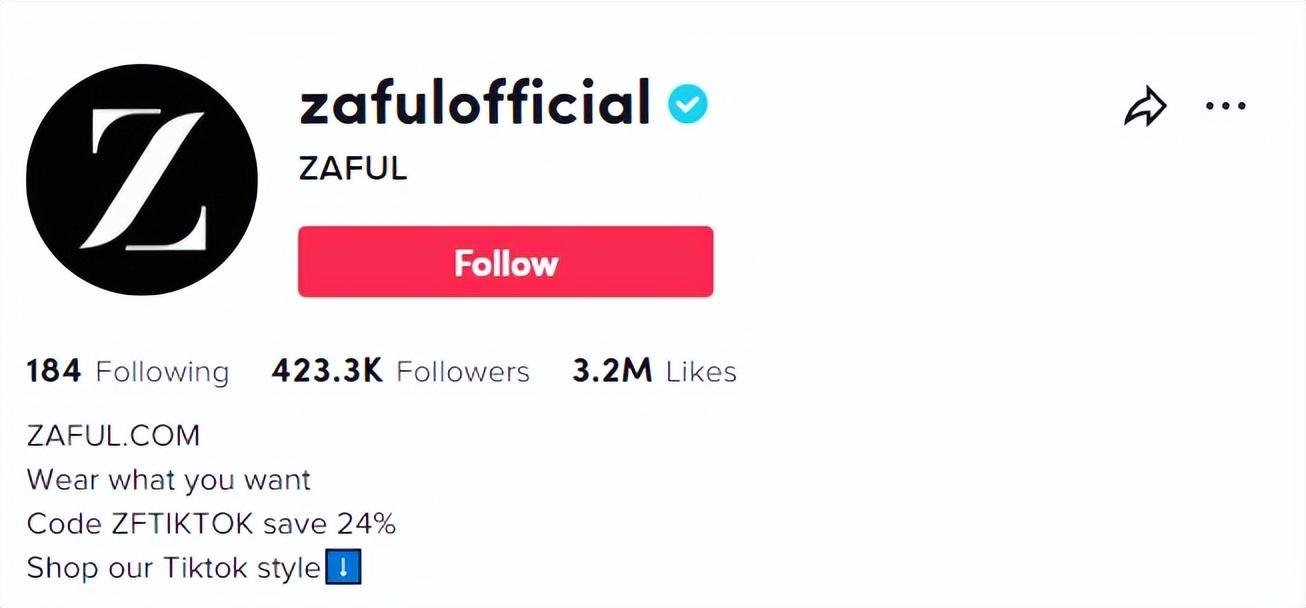The height and width of the screenshot is (608, 1306).
Task: Click 'Shop our Tiktok style' text
Action: 172,568
